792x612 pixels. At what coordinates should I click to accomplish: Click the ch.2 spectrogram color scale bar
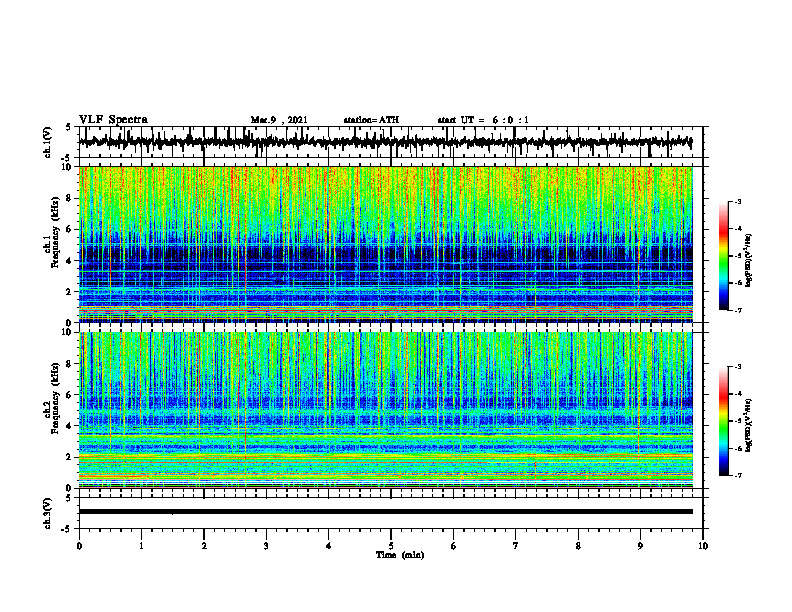click(x=723, y=421)
